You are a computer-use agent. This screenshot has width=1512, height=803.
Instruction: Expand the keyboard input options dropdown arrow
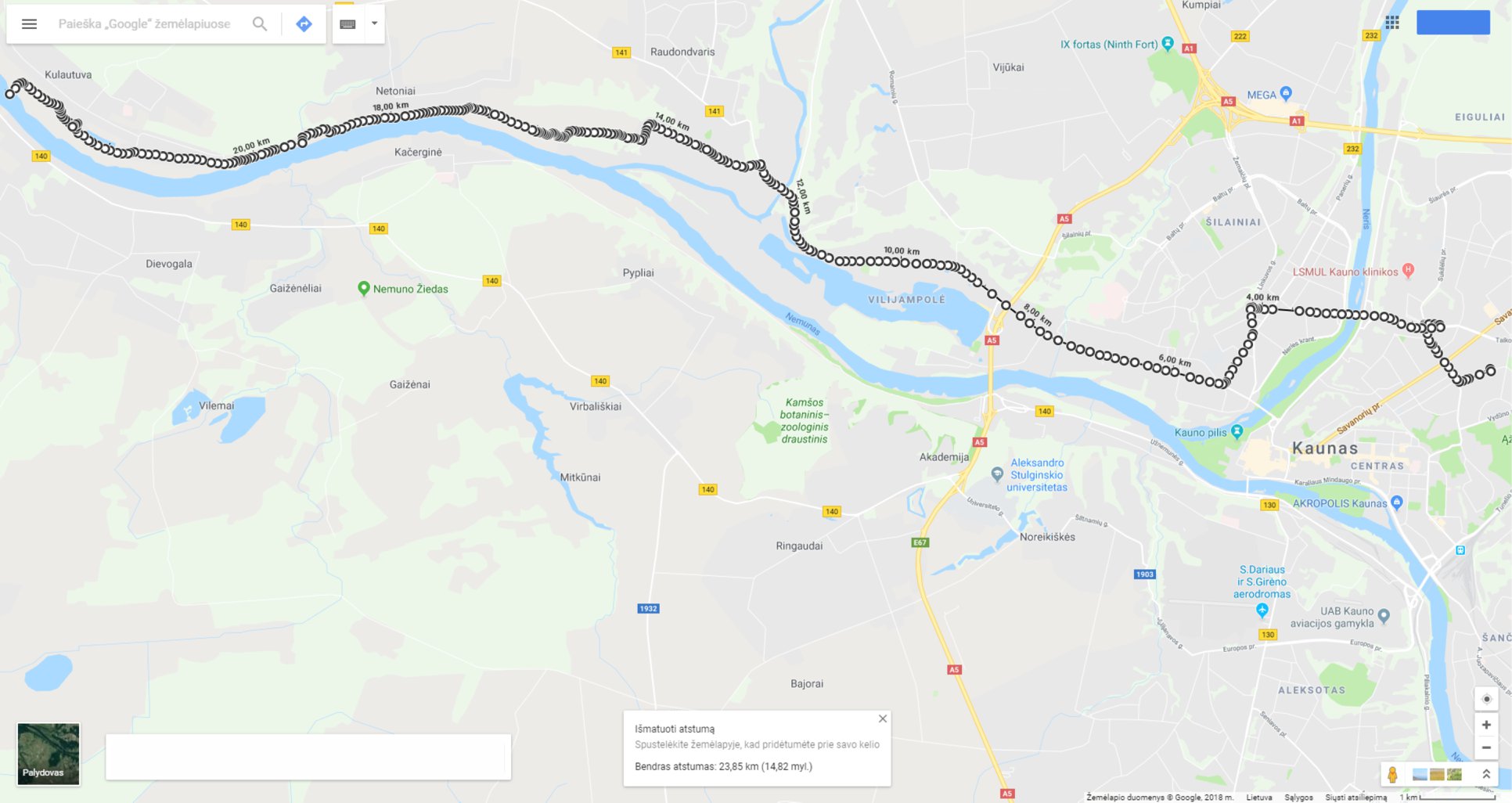pyautogui.click(x=375, y=23)
